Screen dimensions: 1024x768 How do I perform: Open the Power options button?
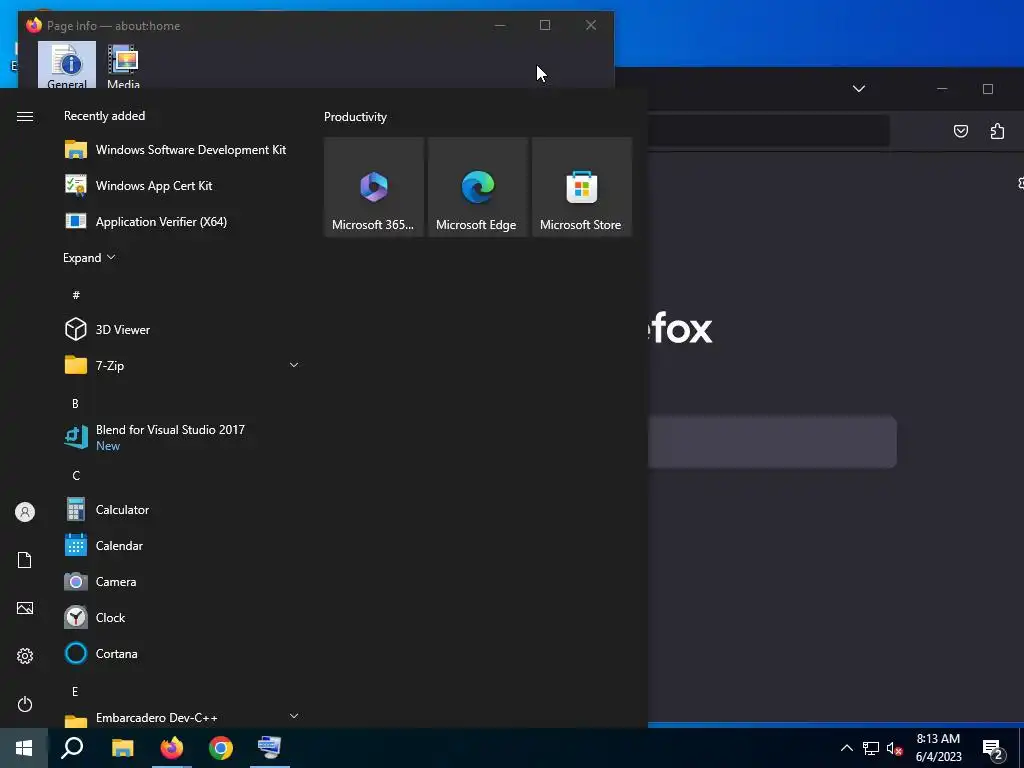click(x=25, y=704)
